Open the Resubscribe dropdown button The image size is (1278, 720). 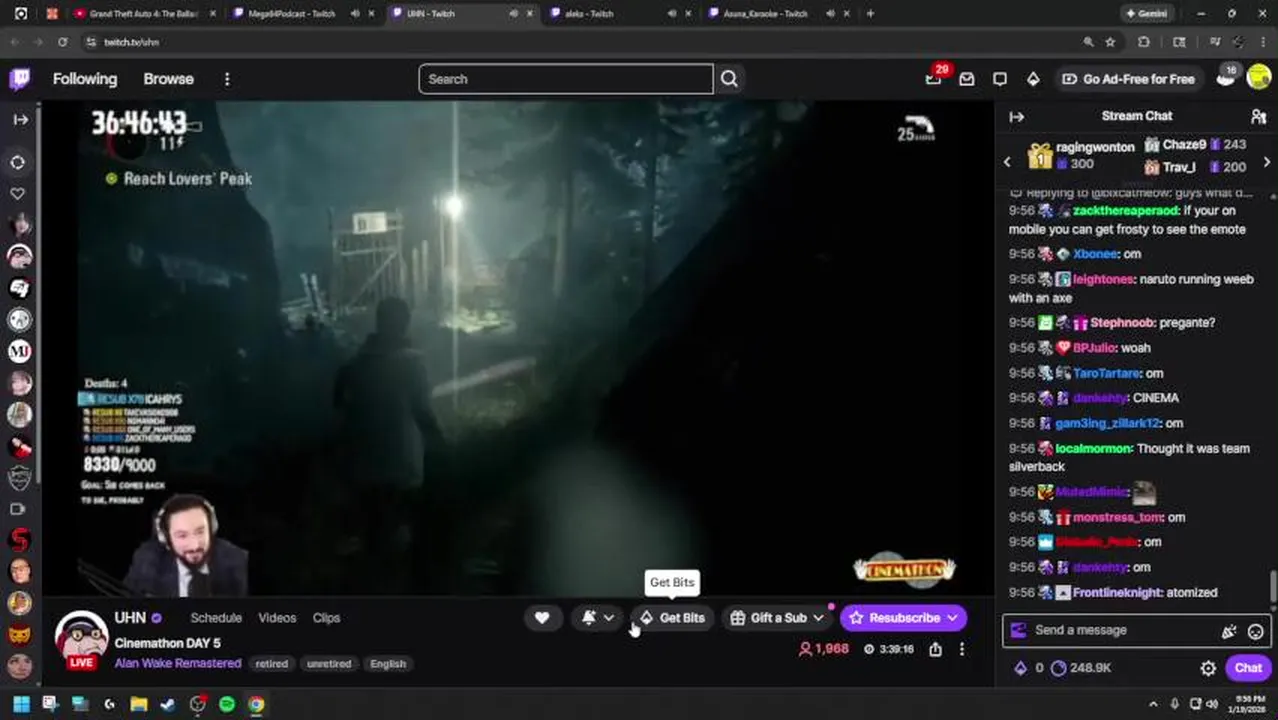pyautogui.click(x=904, y=618)
